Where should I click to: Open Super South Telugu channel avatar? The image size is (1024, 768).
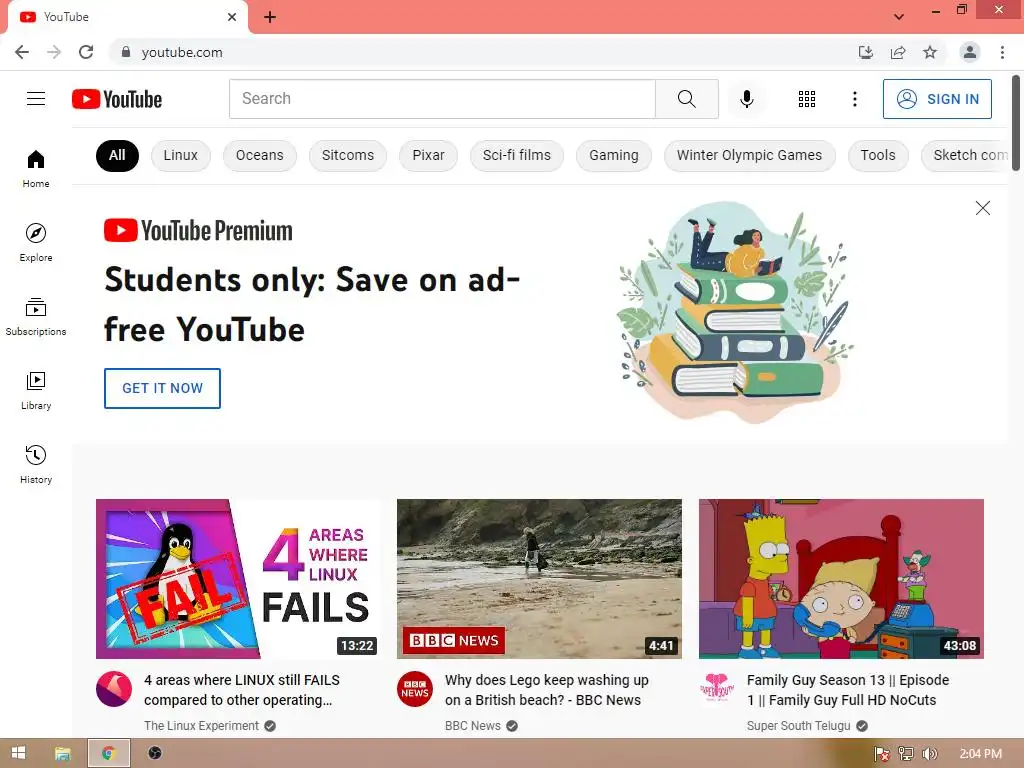click(716, 689)
